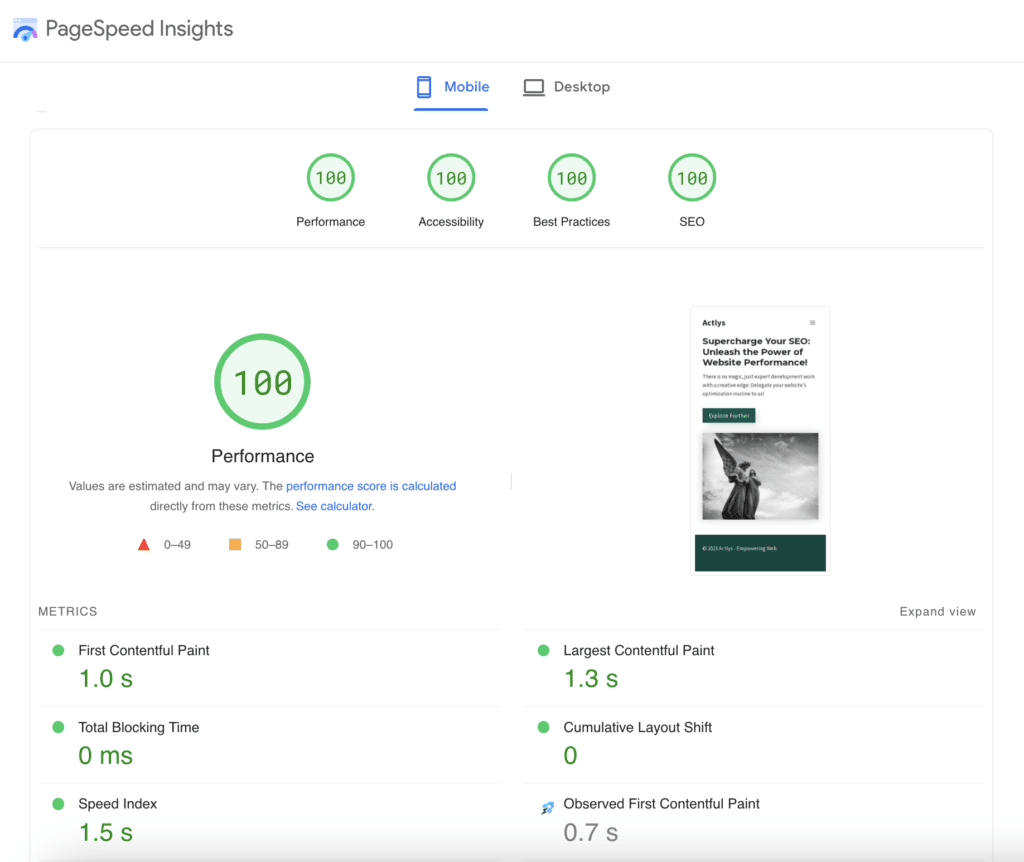The height and width of the screenshot is (862, 1024).
Task: Click the PageSpeed Insights logo icon
Action: click(x=25, y=29)
